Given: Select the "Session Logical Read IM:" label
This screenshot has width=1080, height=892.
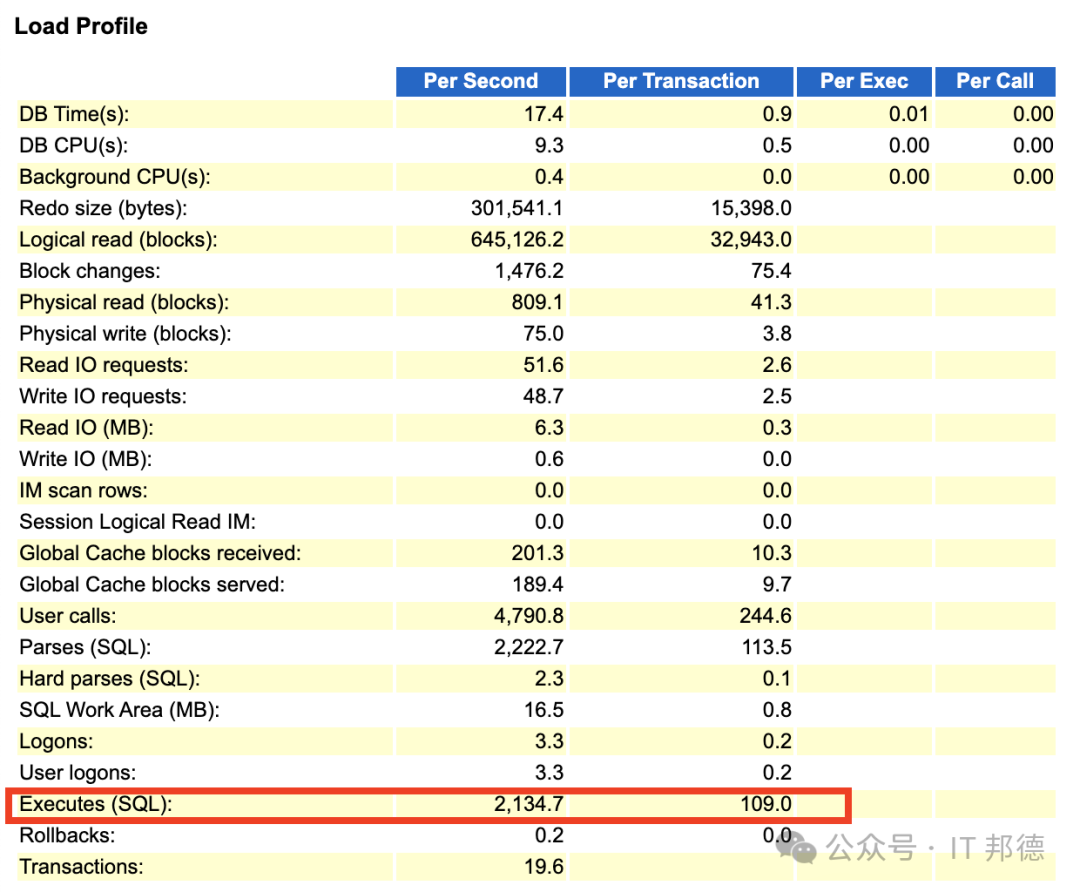Looking at the screenshot, I should (138, 522).
